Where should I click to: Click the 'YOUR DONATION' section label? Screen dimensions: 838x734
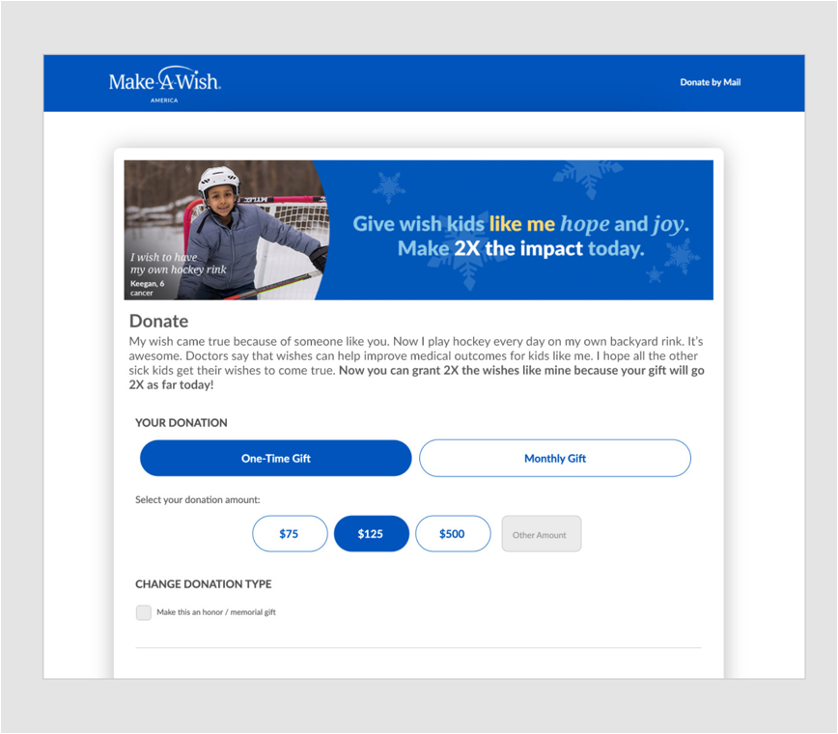tap(181, 422)
